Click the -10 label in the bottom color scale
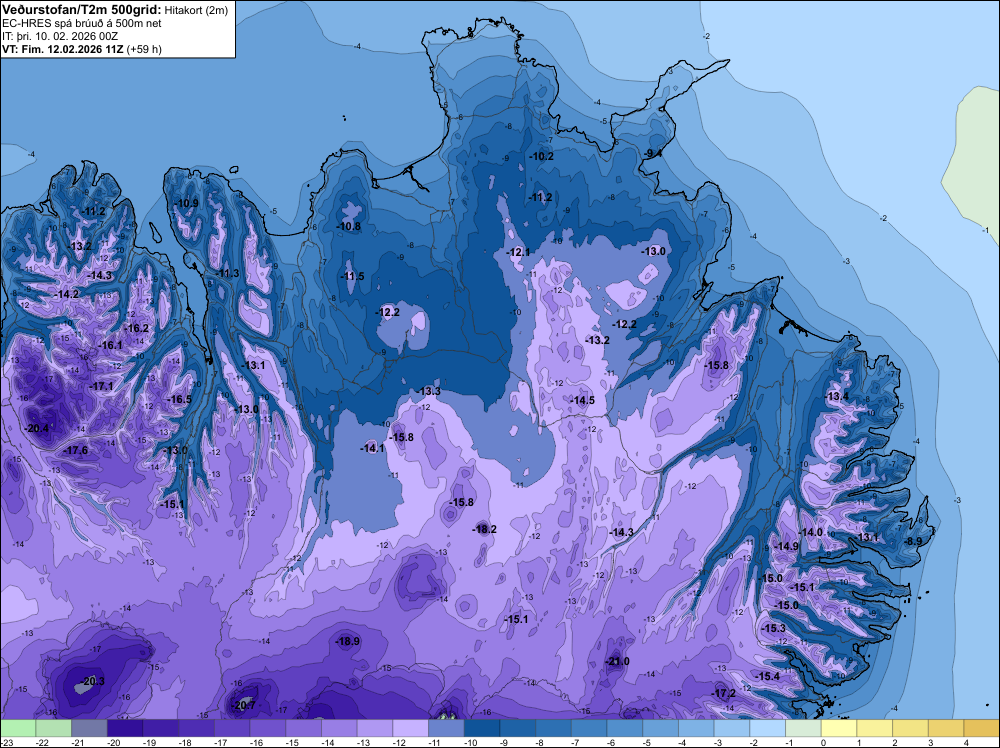 pos(471,743)
